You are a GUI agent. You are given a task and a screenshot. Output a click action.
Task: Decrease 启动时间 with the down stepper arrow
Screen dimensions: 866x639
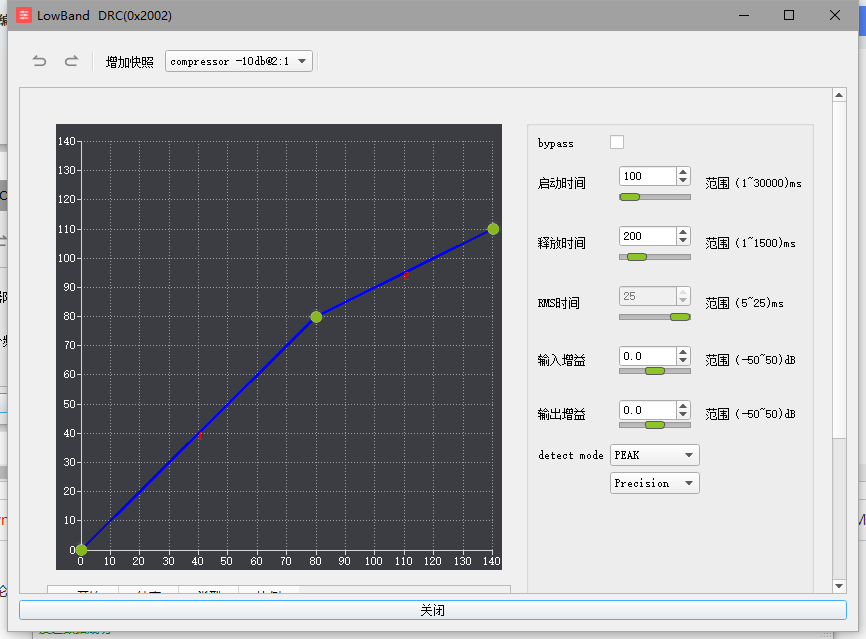tap(683, 181)
